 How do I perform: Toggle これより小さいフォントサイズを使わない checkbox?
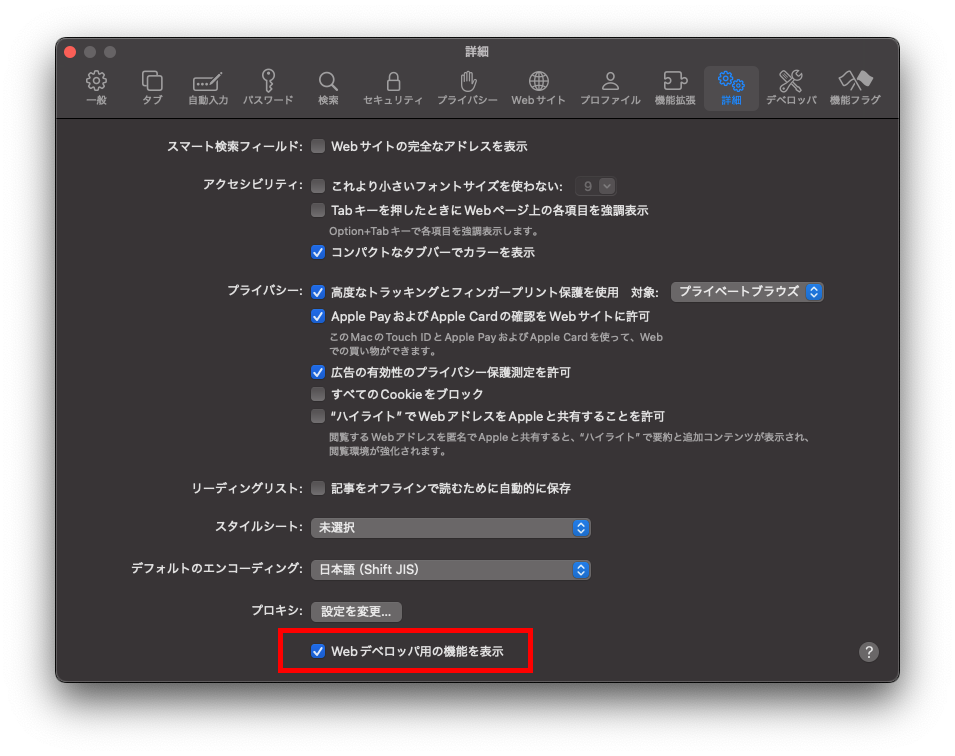click(x=318, y=186)
